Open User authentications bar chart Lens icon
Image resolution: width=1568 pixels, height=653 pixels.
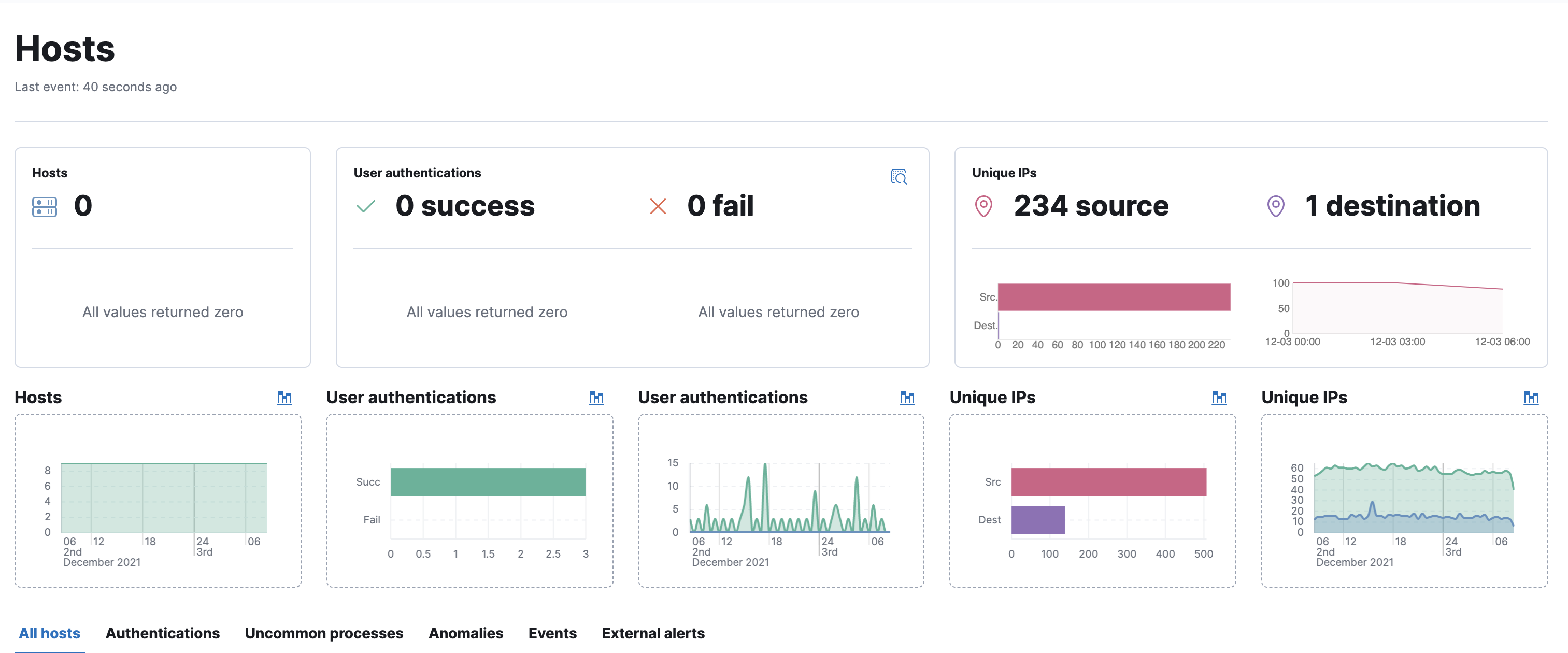[596, 398]
